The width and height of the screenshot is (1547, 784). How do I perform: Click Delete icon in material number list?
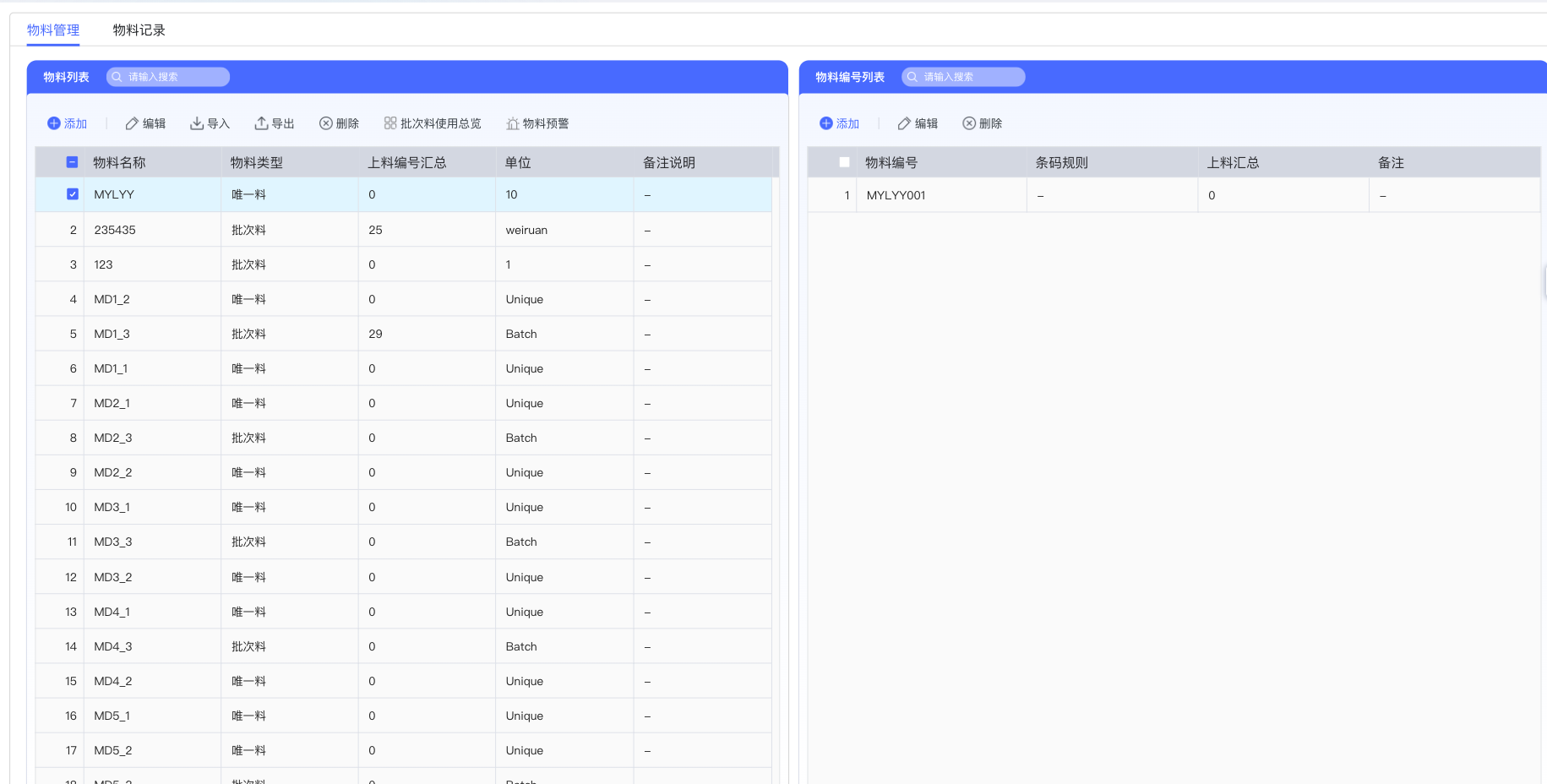(969, 123)
